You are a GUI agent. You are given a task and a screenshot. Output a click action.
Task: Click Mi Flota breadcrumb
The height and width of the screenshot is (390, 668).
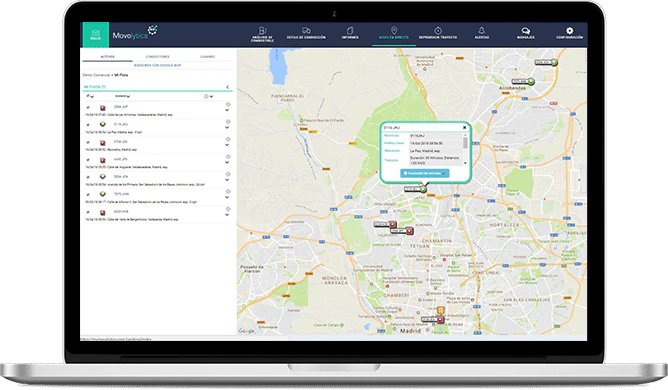coord(121,75)
